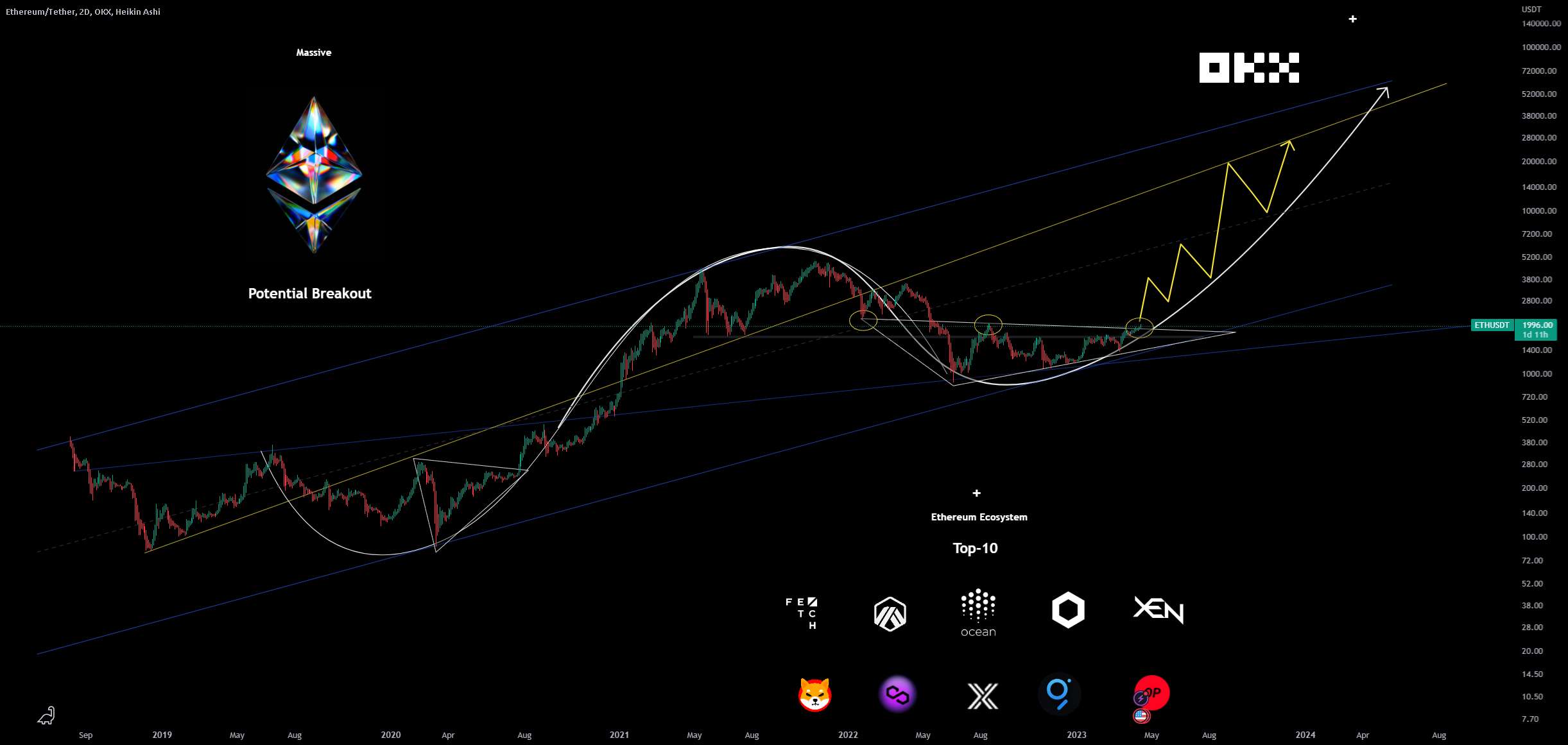Click the 14000.00 price axis label
Screen dimensions: 1568x745
pos(1539,187)
